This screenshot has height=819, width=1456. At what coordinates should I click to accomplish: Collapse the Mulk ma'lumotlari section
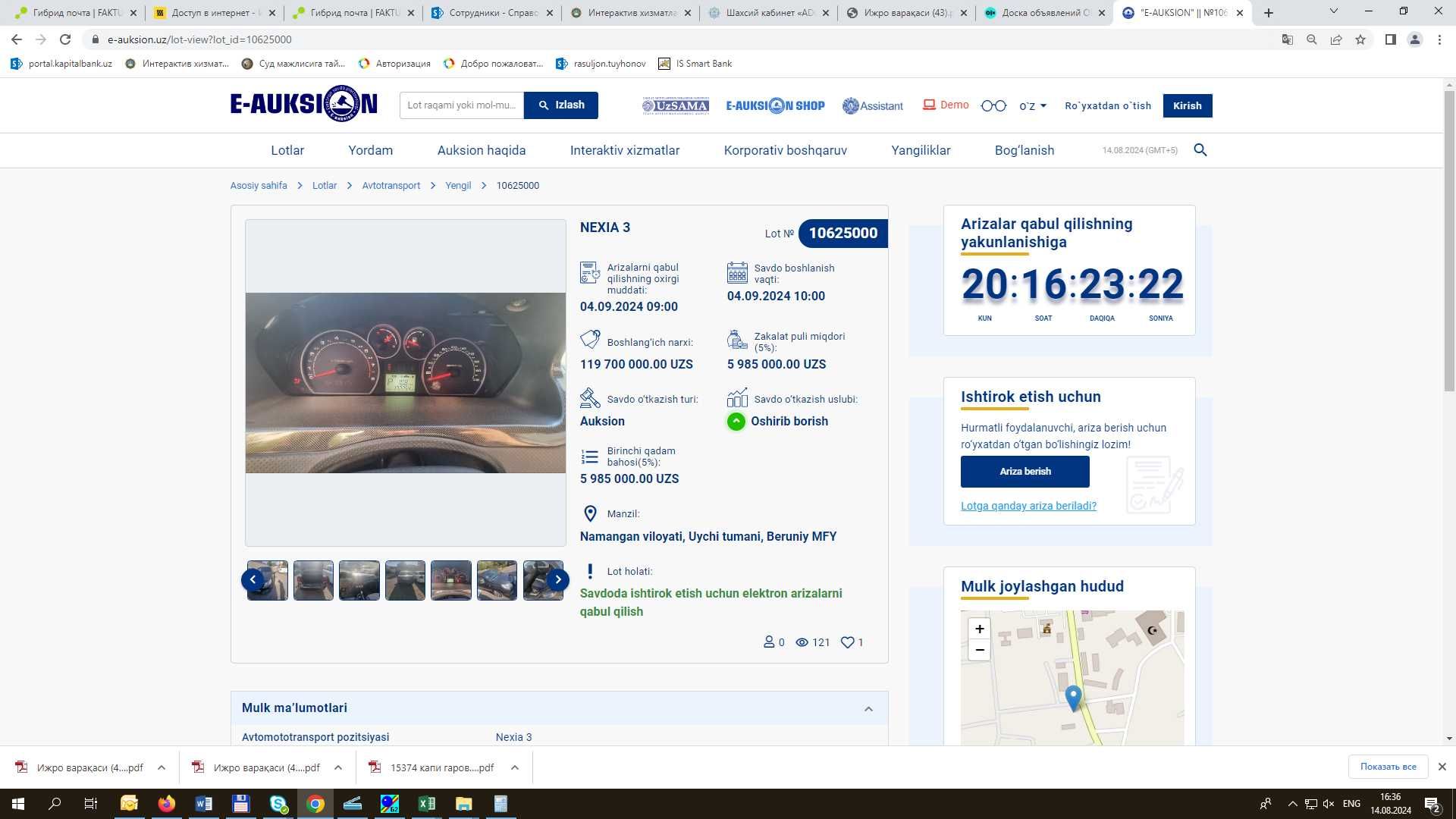tap(868, 709)
